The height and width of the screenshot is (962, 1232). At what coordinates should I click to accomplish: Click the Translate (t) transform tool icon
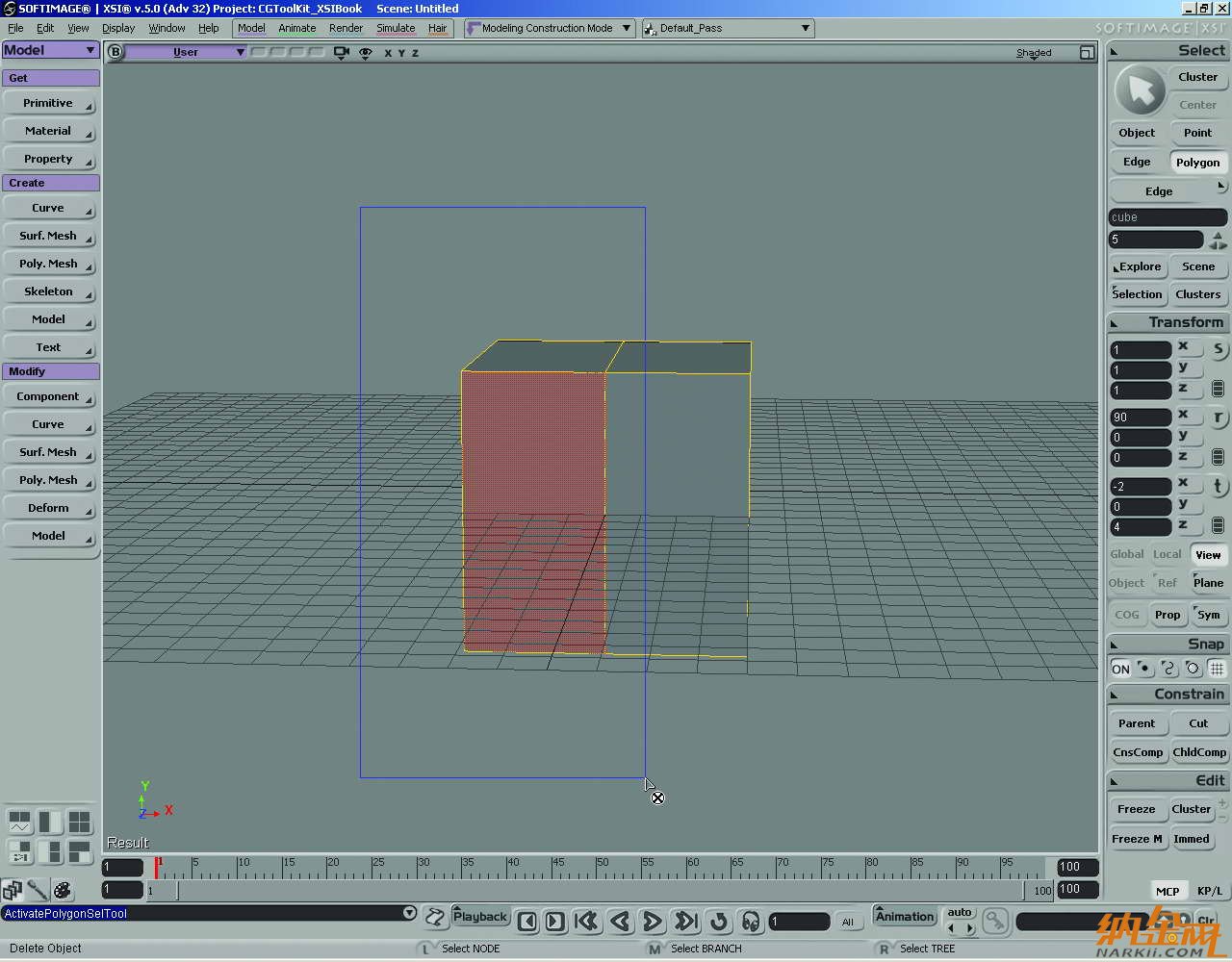(1218, 486)
